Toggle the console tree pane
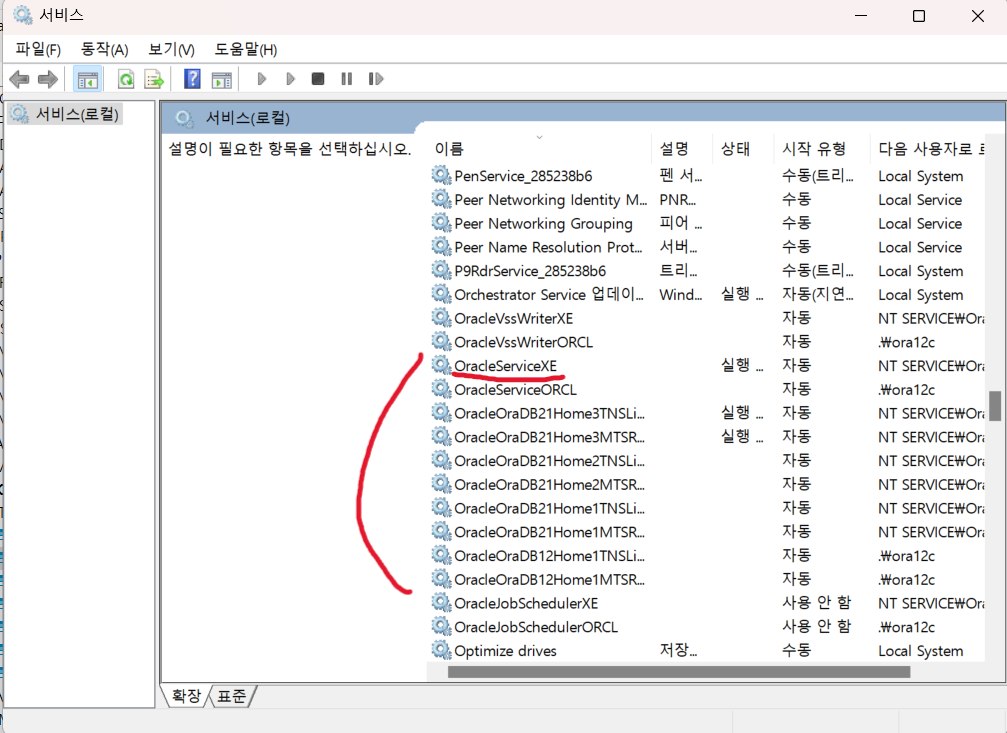 pos(88,78)
